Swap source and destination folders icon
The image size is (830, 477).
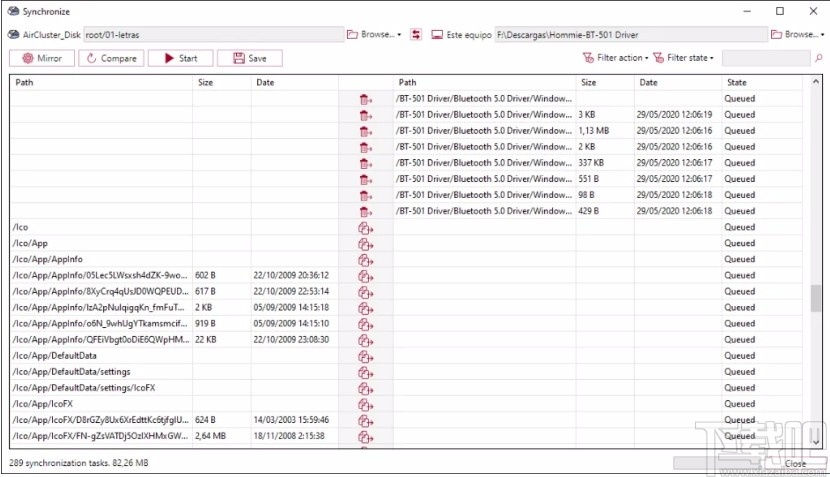416,34
